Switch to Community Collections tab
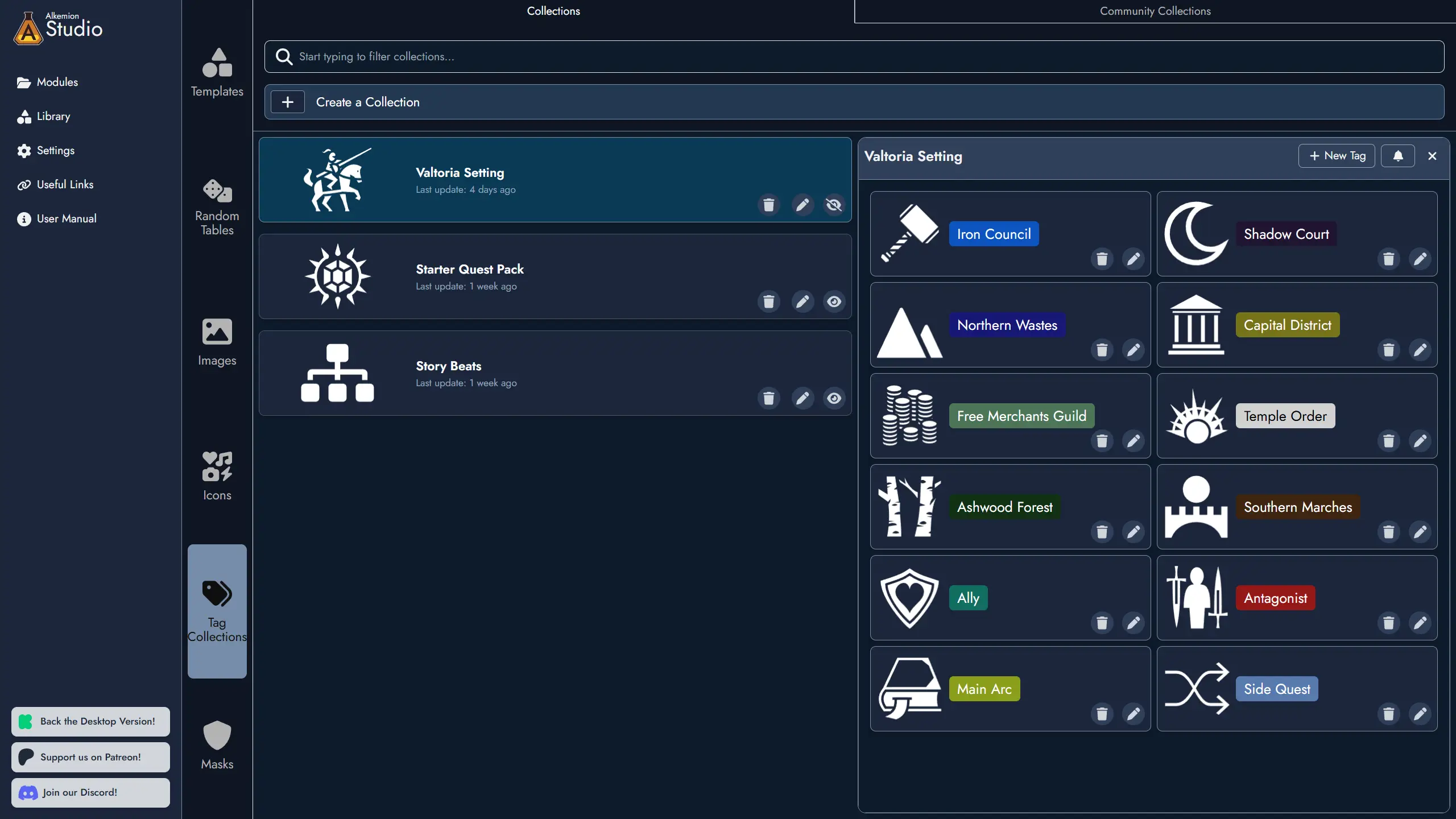This screenshot has width=1456, height=819. (x=1155, y=11)
